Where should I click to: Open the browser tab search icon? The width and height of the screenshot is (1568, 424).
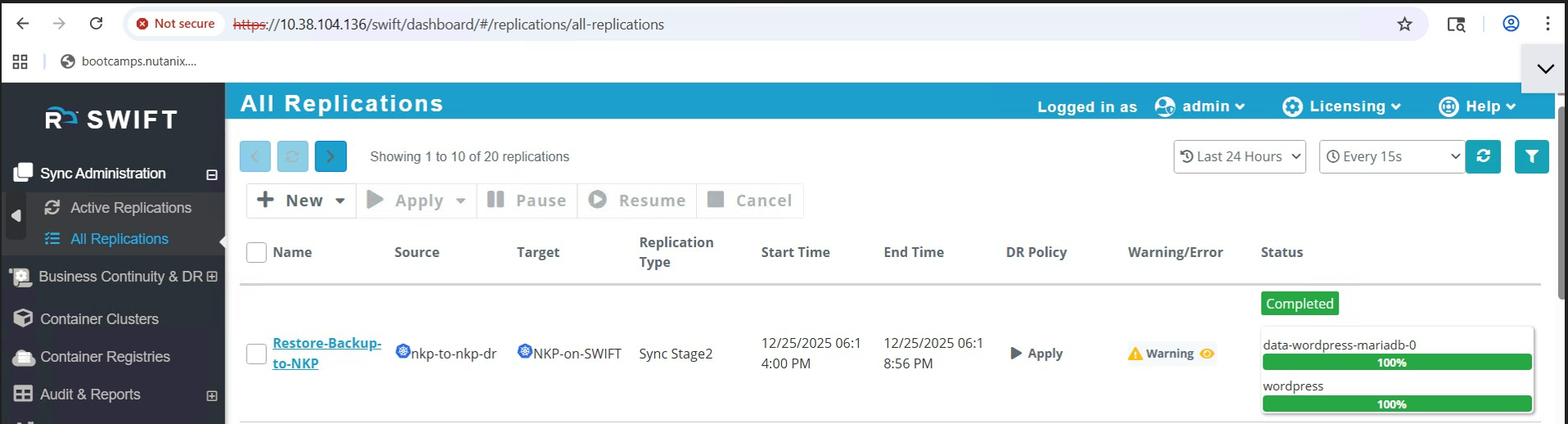pos(1456,24)
